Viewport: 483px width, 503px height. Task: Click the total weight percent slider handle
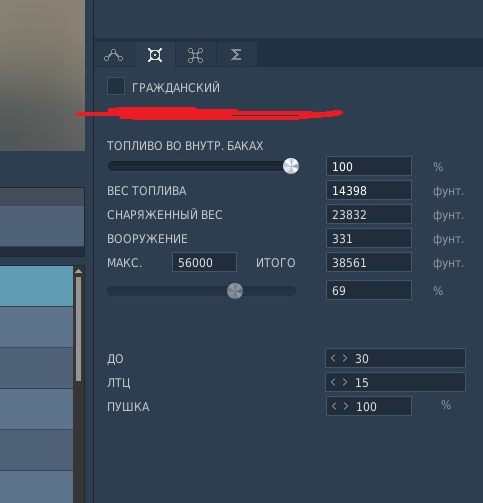tap(235, 291)
